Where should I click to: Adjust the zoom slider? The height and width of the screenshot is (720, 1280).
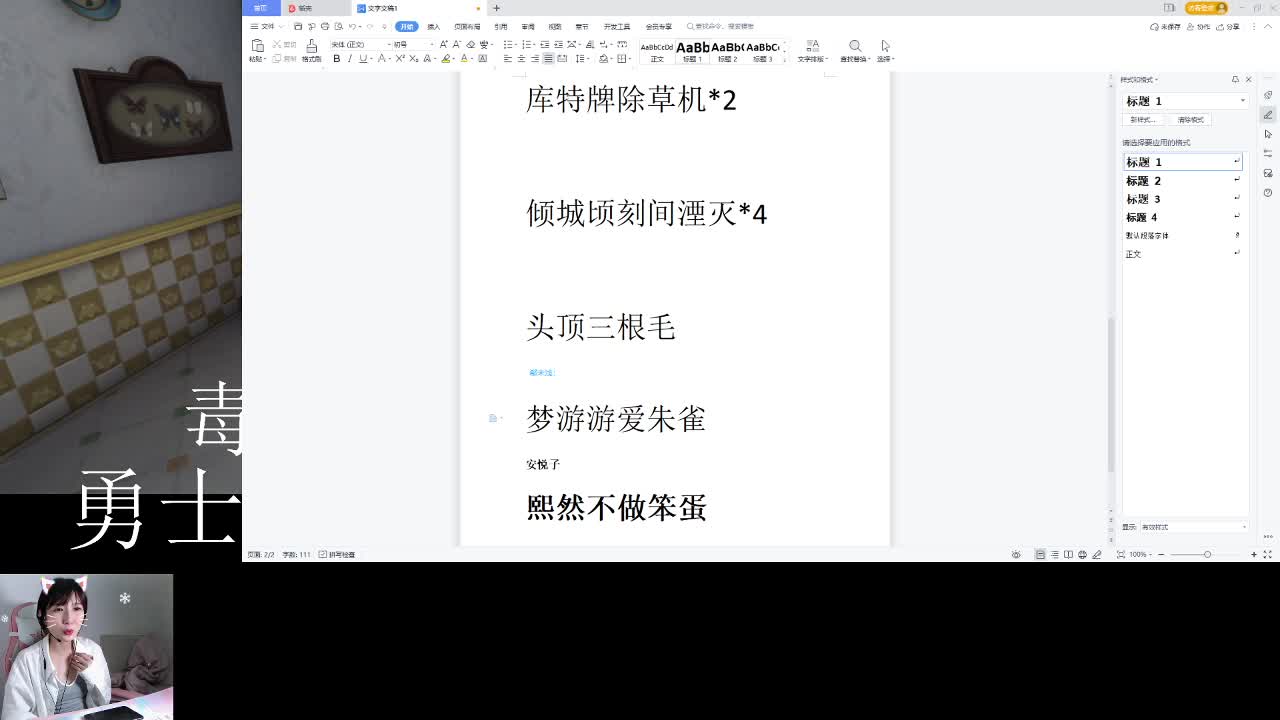coord(1207,554)
